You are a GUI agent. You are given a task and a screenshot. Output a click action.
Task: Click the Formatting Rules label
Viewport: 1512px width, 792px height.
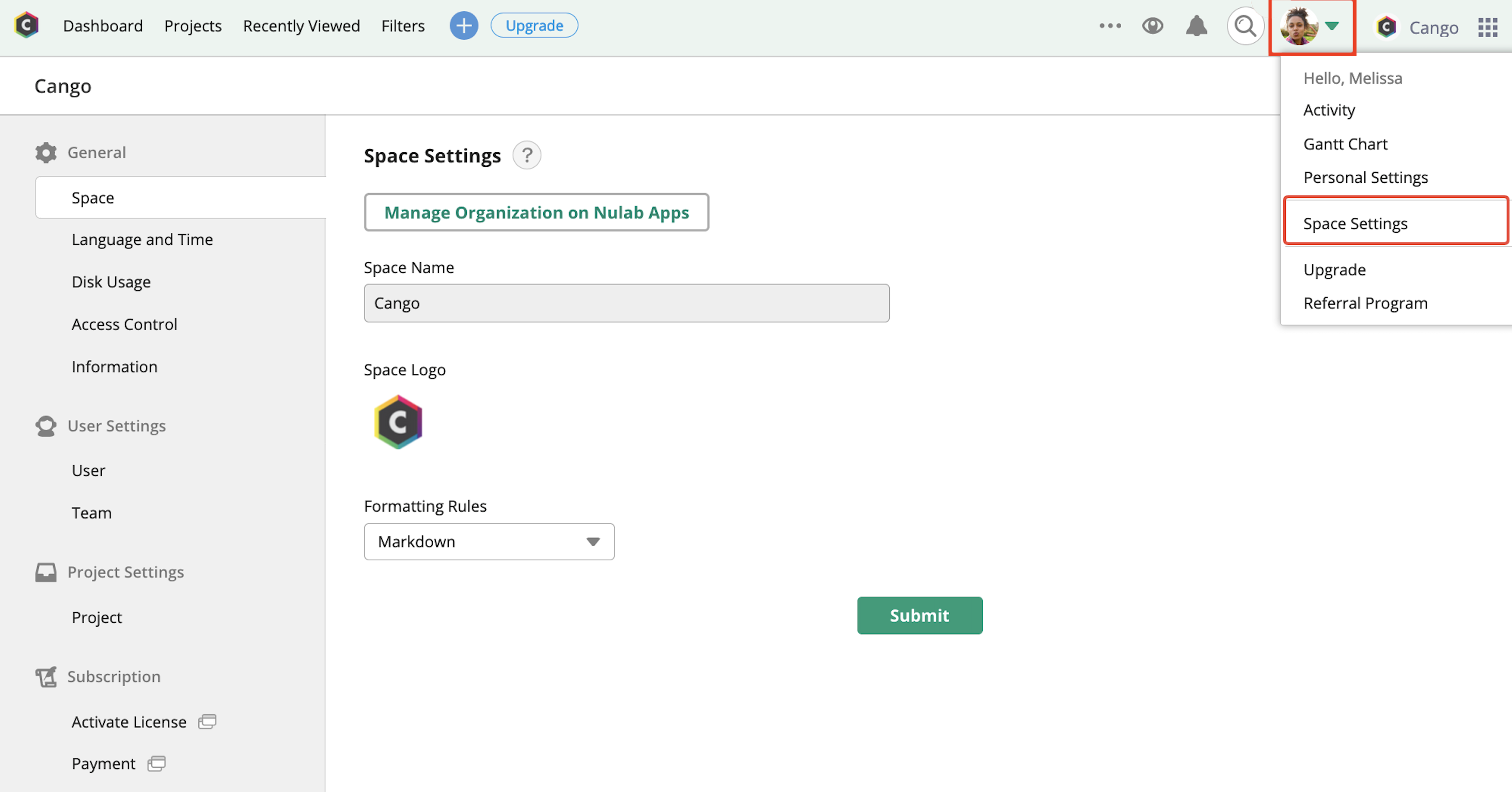(x=425, y=506)
